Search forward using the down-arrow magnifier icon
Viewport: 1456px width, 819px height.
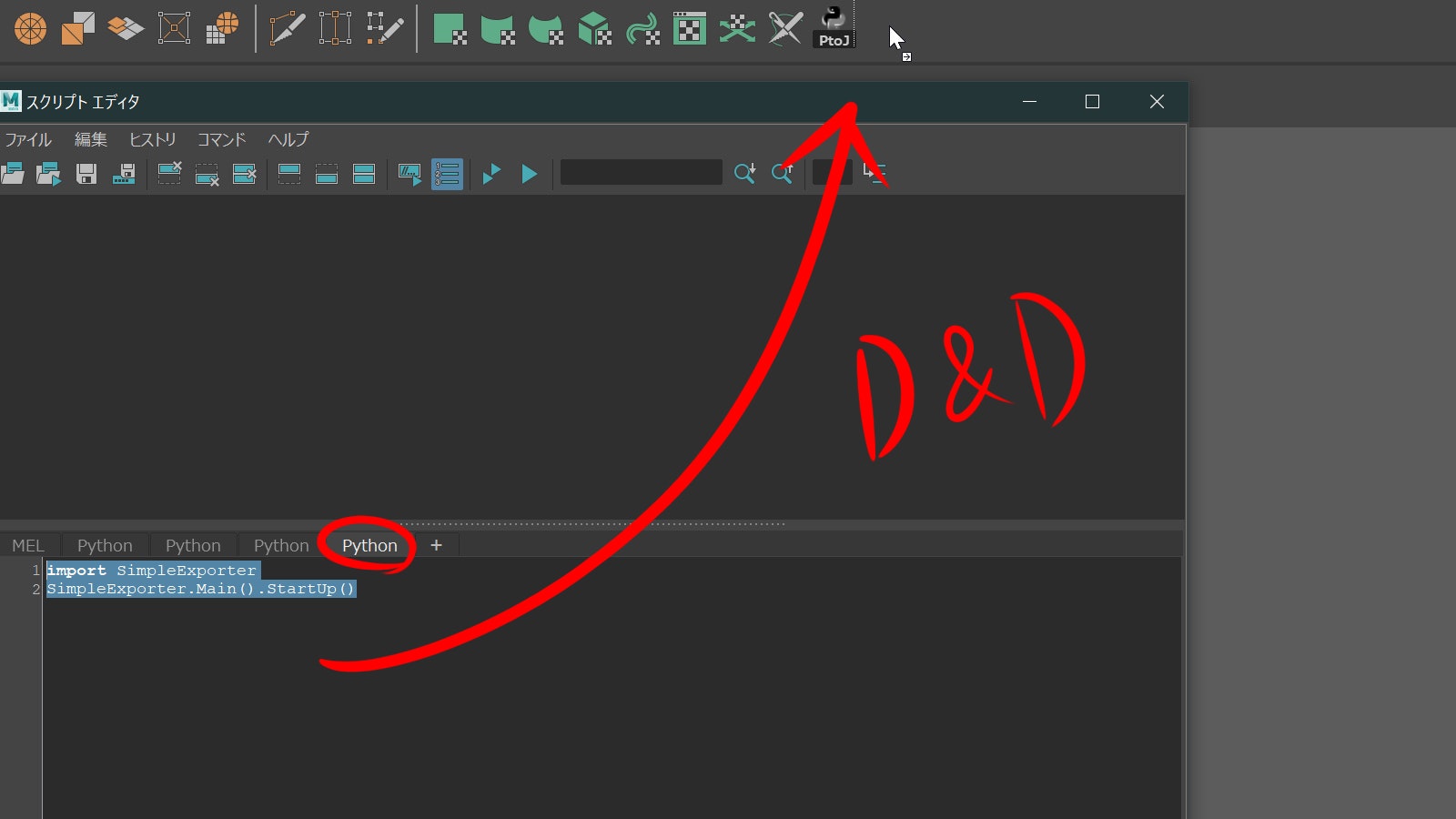tap(744, 174)
